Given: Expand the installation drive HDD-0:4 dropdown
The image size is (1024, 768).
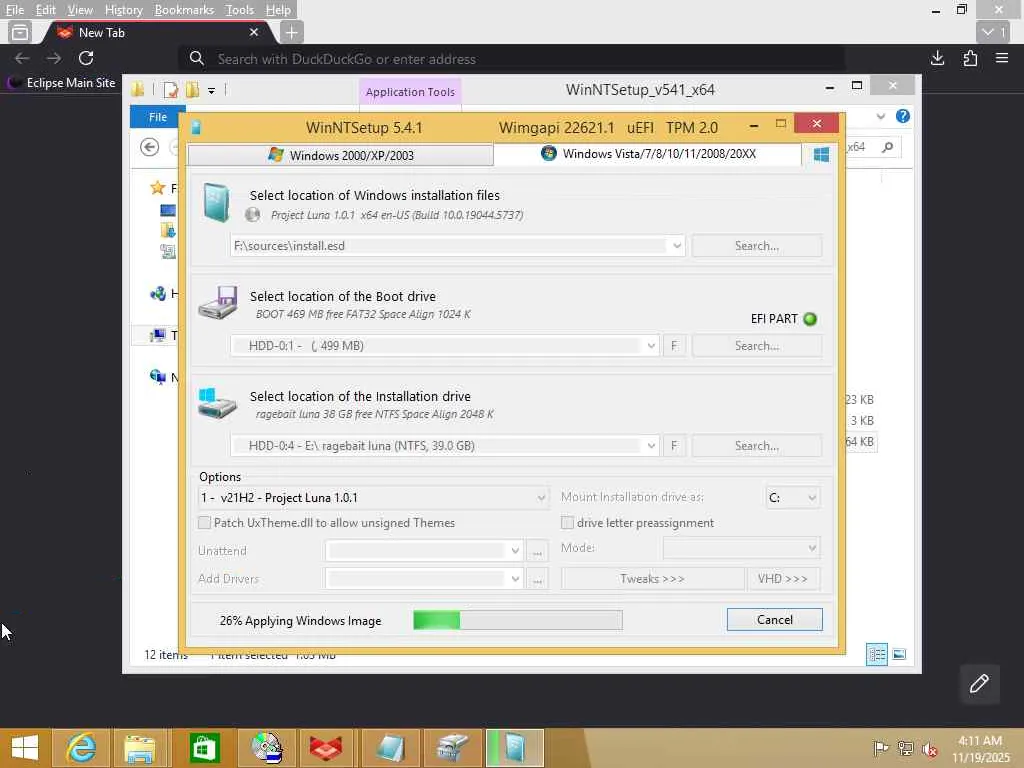Looking at the screenshot, I should pyautogui.click(x=650, y=445).
